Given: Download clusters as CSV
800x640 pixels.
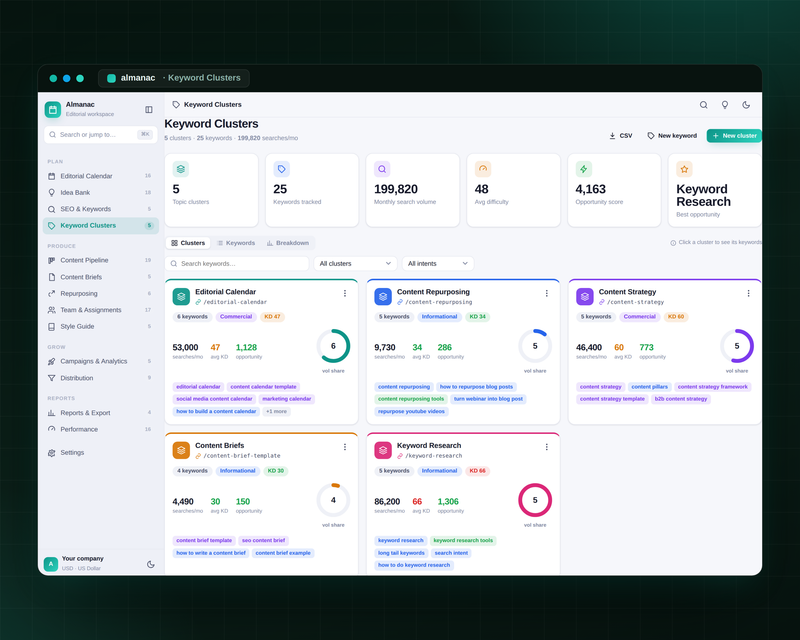Looking at the screenshot, I should pos(620,136).
